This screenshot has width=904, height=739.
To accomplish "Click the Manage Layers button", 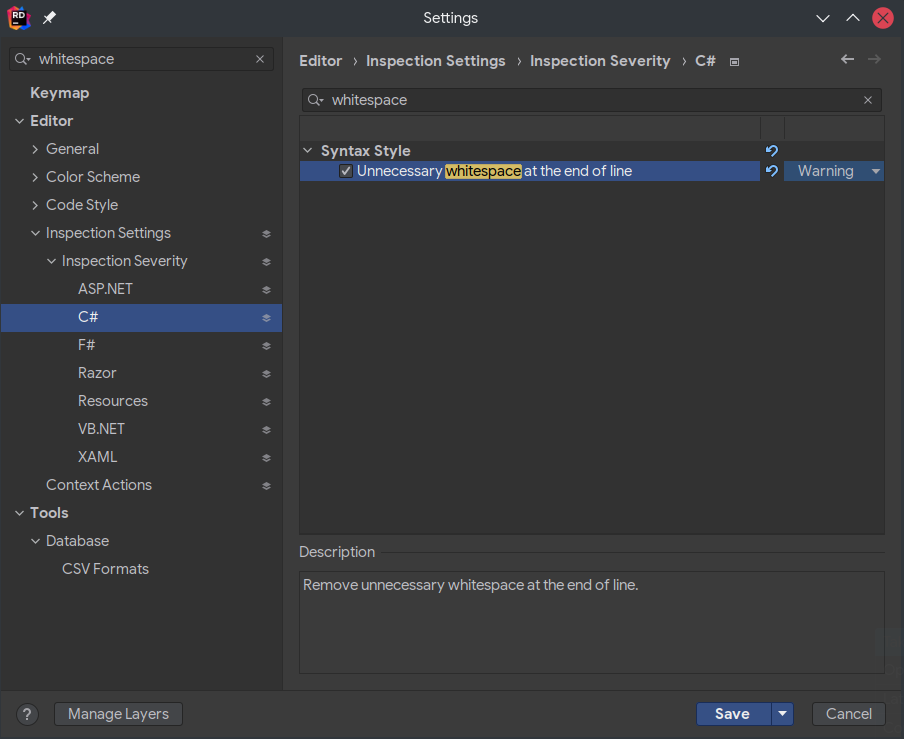I will [117, 714].
